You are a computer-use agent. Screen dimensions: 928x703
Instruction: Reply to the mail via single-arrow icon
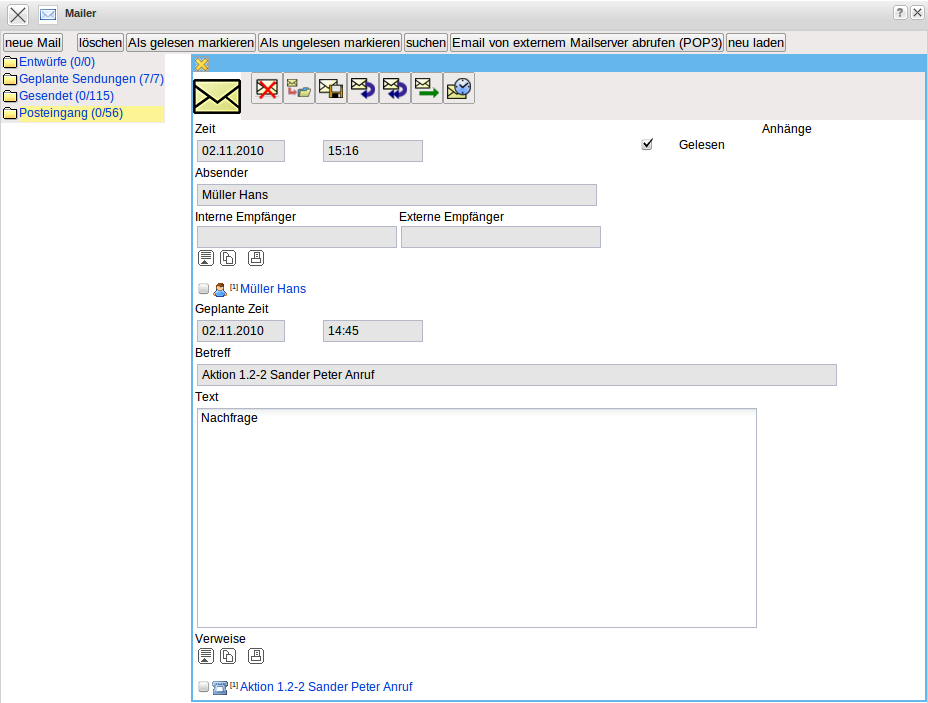coord(363,88)
